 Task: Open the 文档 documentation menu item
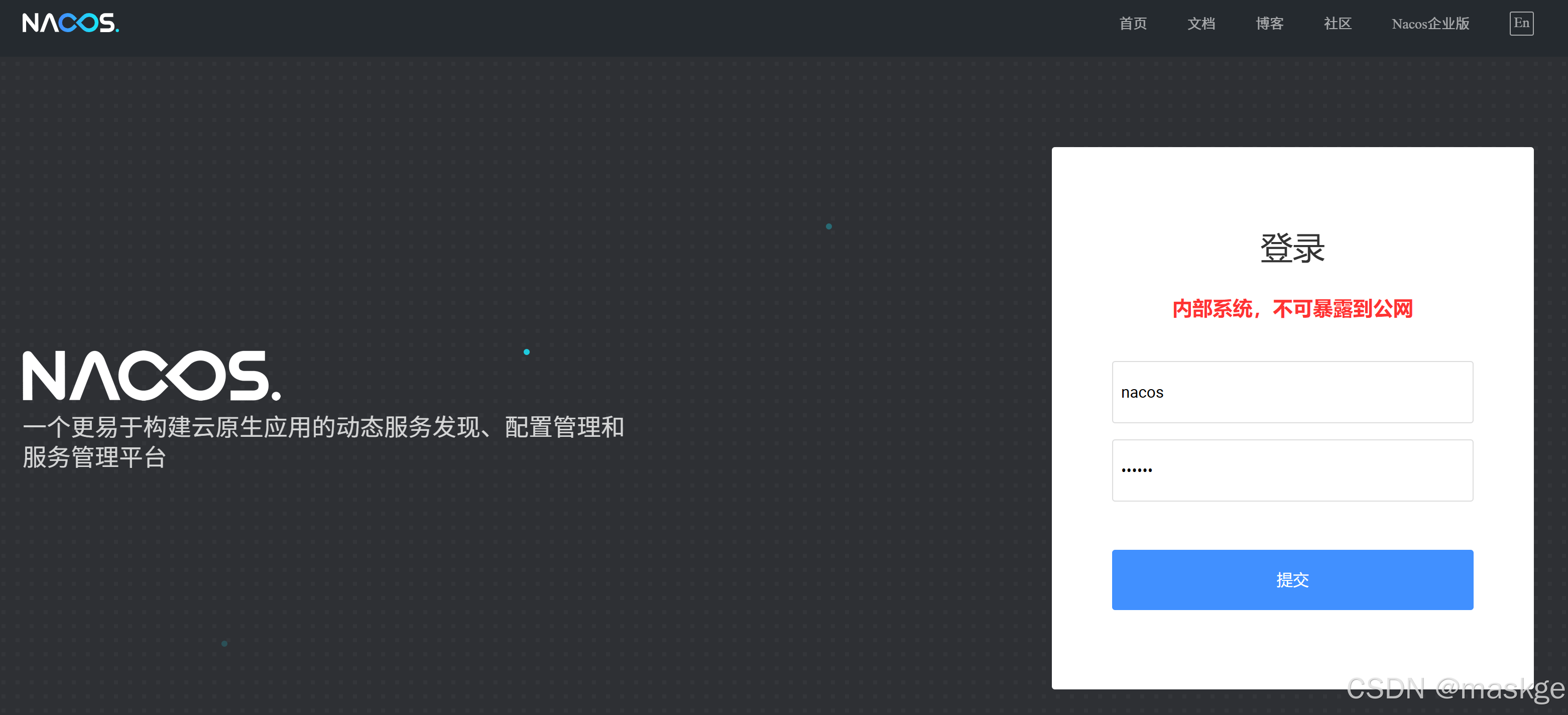[1201, 24]
